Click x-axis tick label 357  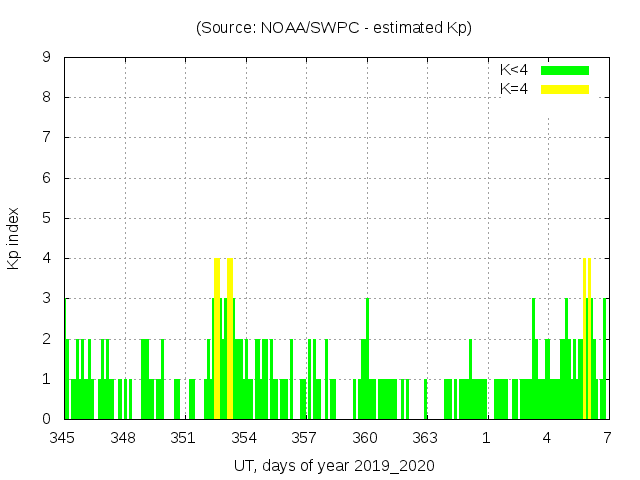point(305,437)
